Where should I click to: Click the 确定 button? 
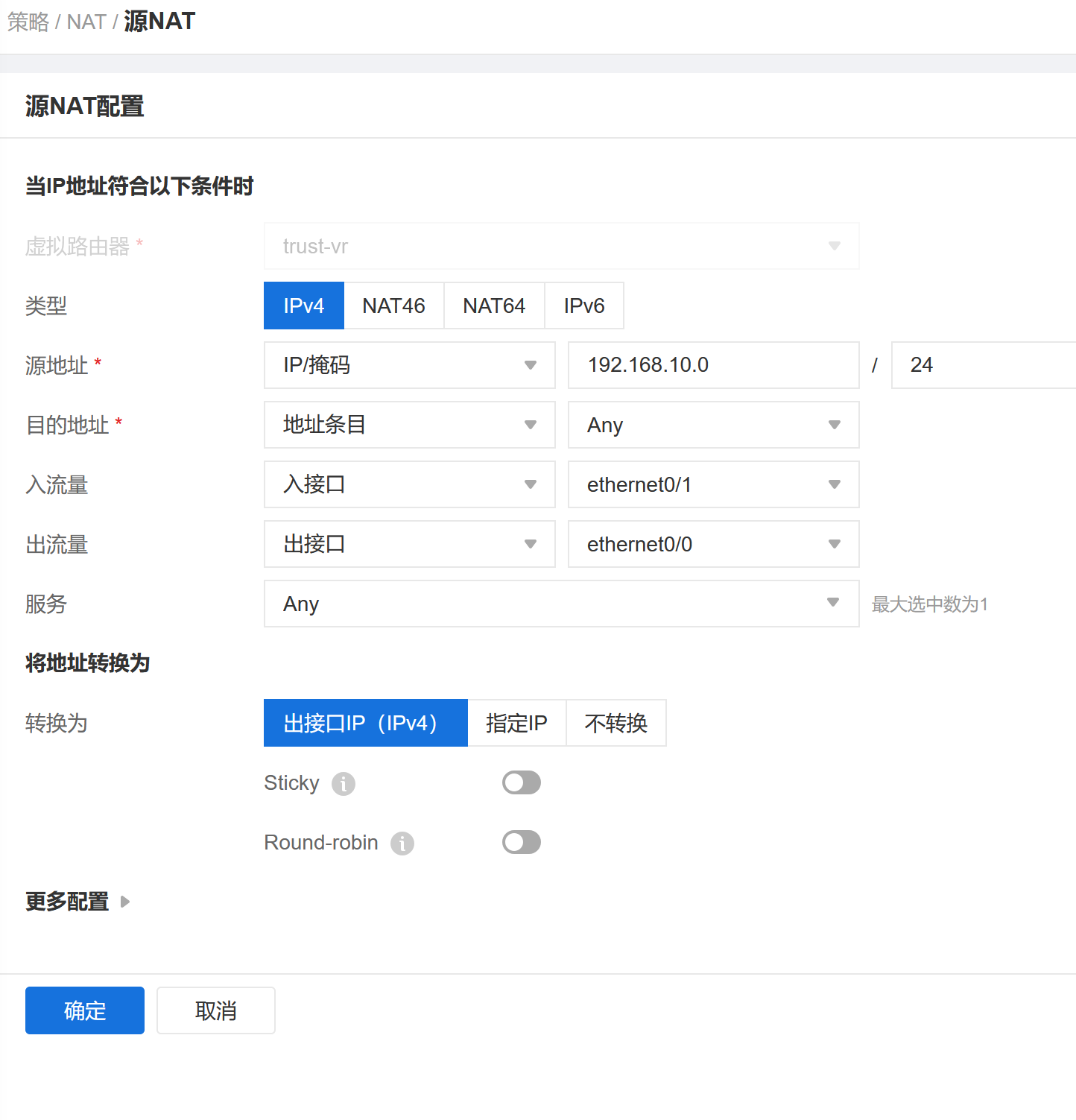pyautogui.click(x=85, y=1010)
